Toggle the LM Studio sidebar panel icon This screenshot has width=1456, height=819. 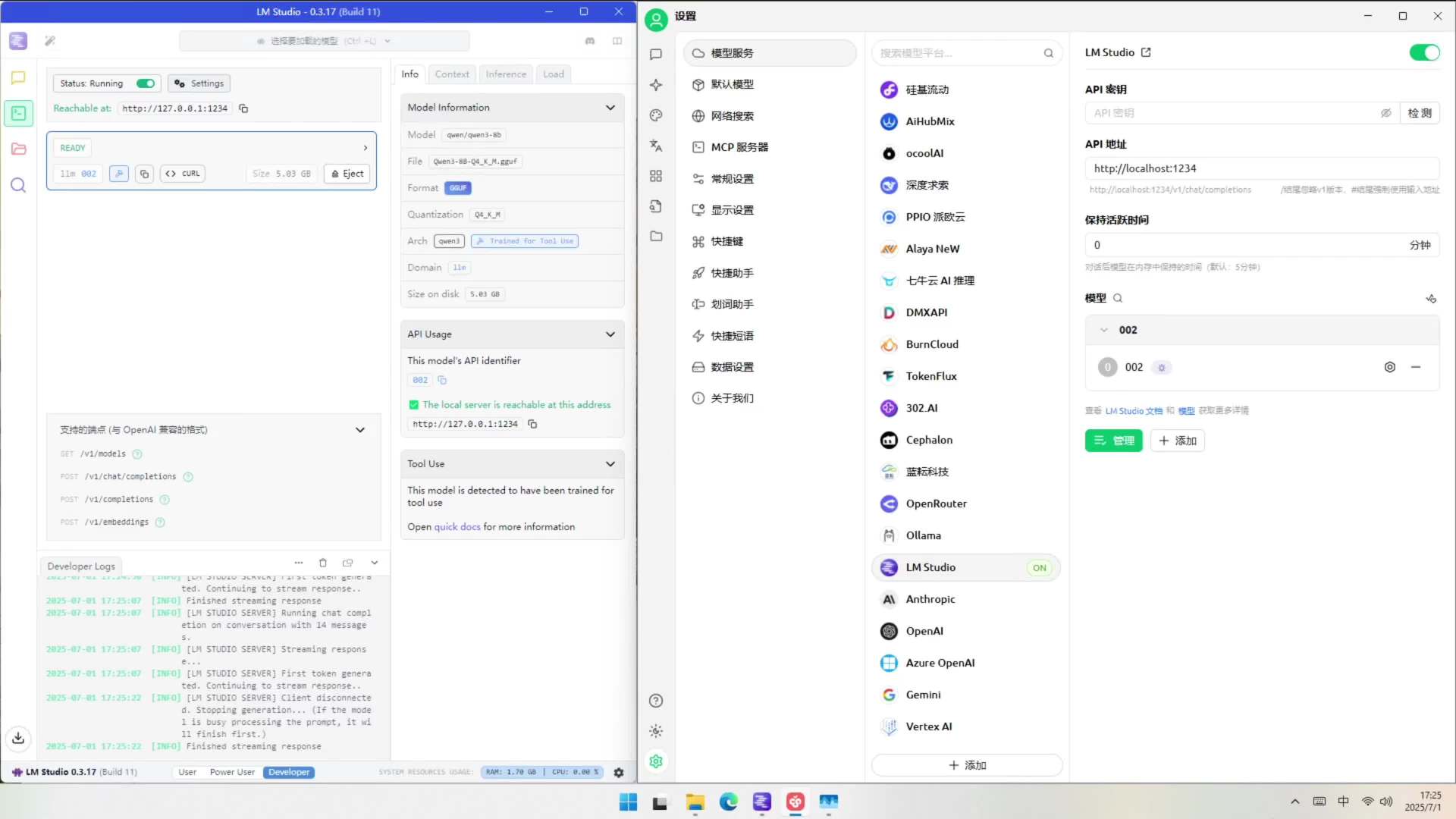pyautogui.click(x=617, y=41)
